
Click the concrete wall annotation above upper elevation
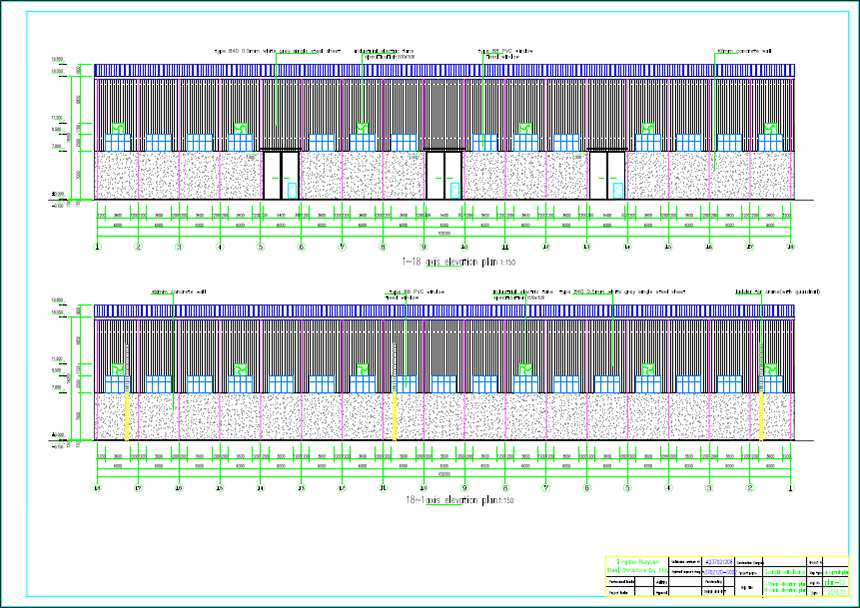coord(743,50)
